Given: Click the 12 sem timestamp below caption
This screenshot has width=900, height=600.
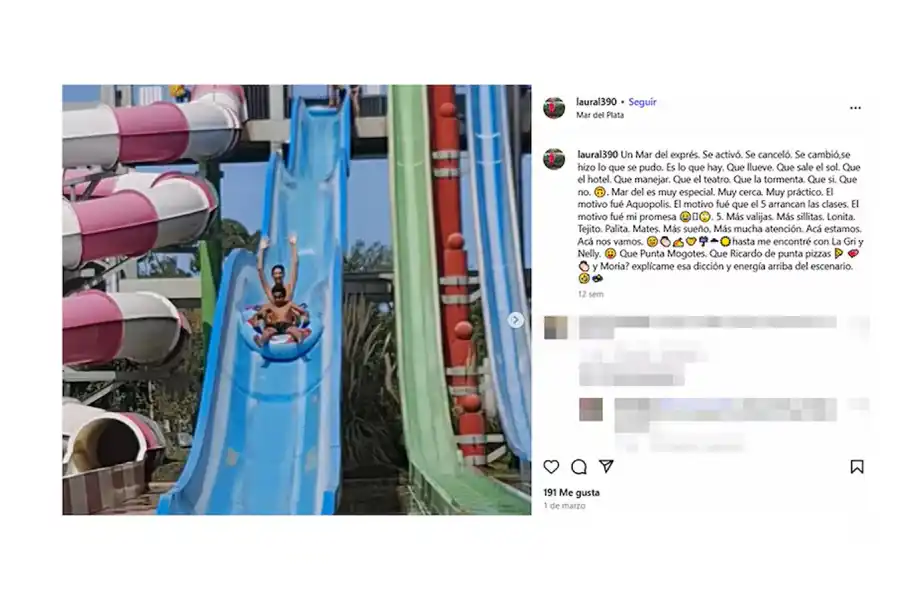Looking at the screenshot, I should [590, 294].
